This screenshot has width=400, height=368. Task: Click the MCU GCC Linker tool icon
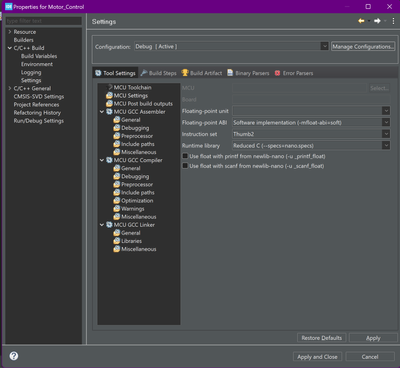109,225
